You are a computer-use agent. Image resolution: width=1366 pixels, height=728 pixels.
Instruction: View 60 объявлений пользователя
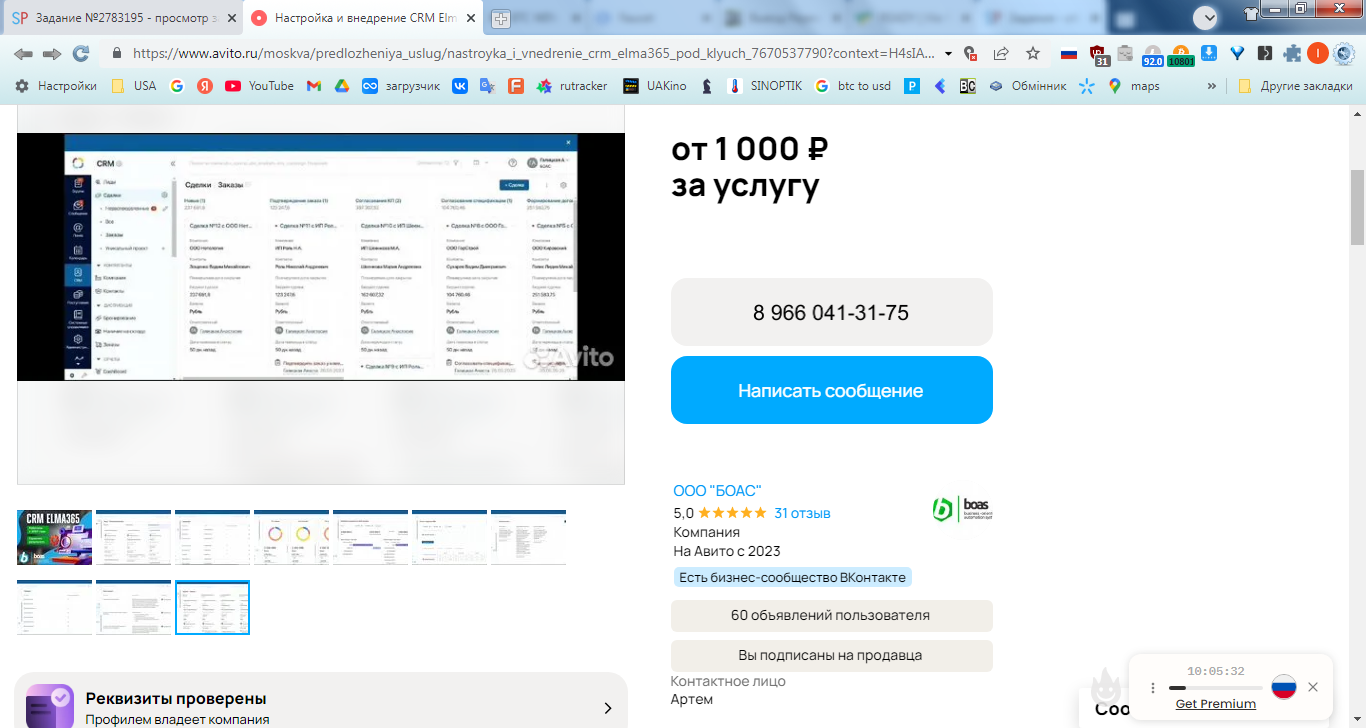[831, 616]
